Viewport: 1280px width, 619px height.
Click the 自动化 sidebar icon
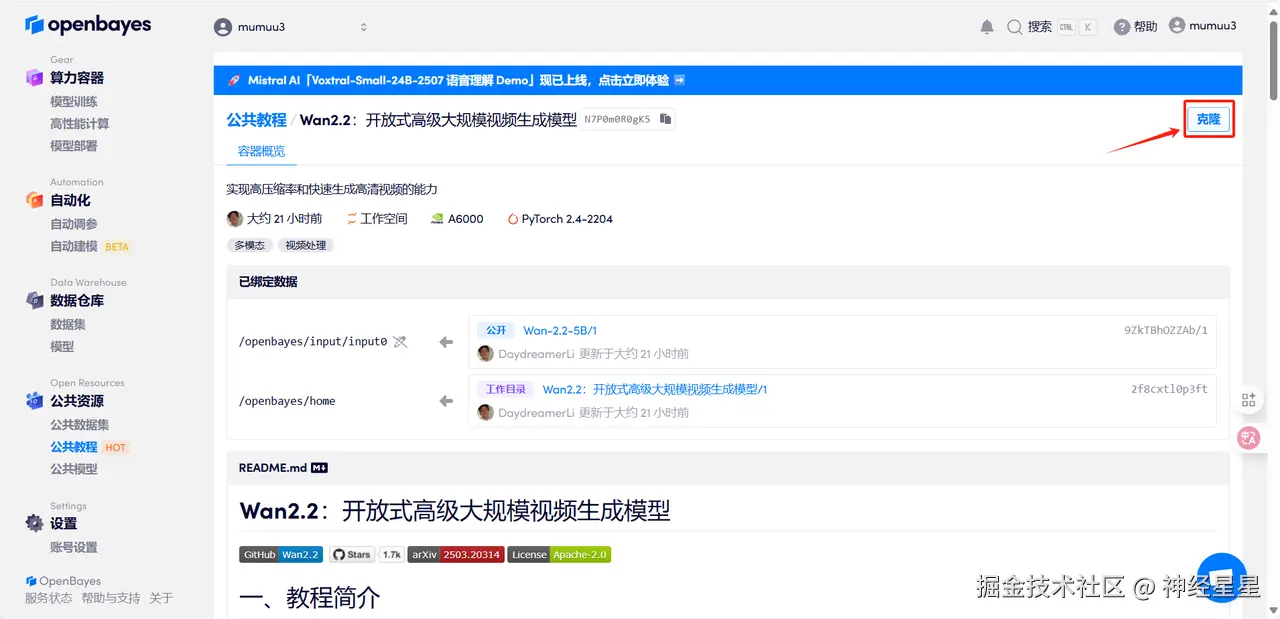[35, 200]
